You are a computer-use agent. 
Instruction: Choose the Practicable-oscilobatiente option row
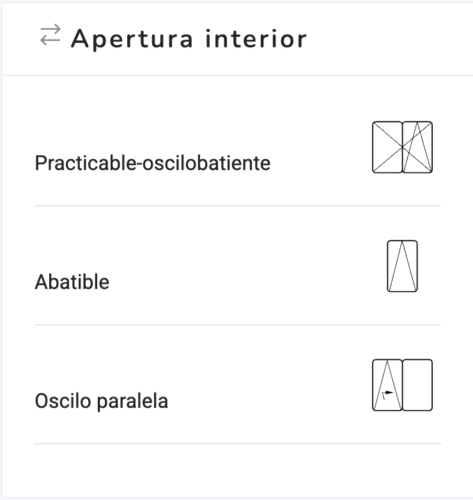click(x=238, y=147)
